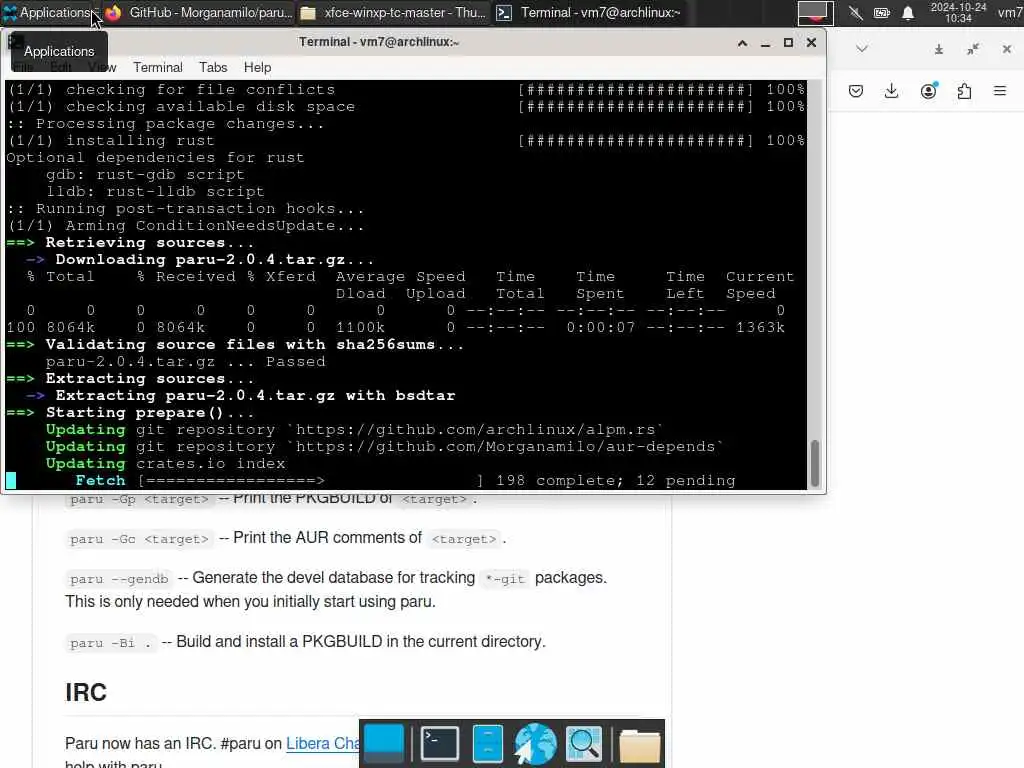
Task: Click the Show Desktop icon in the dock
Action: point(384,744)
